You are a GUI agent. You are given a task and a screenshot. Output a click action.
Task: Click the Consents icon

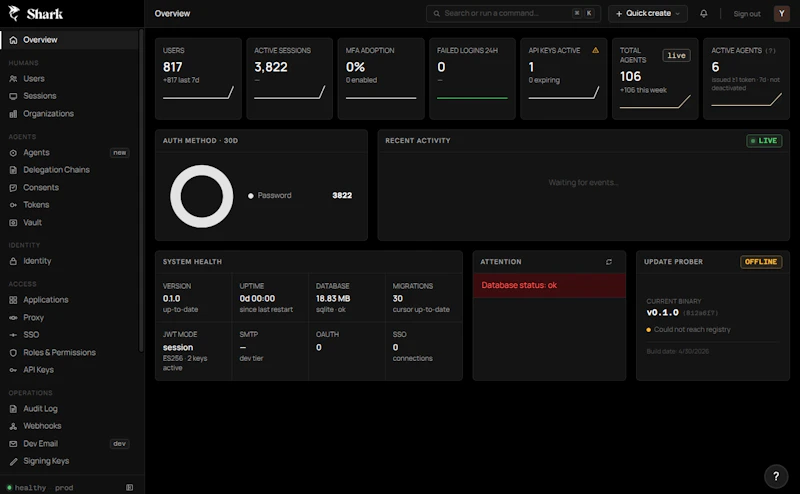pyautogui.click(x=13, y=188)
